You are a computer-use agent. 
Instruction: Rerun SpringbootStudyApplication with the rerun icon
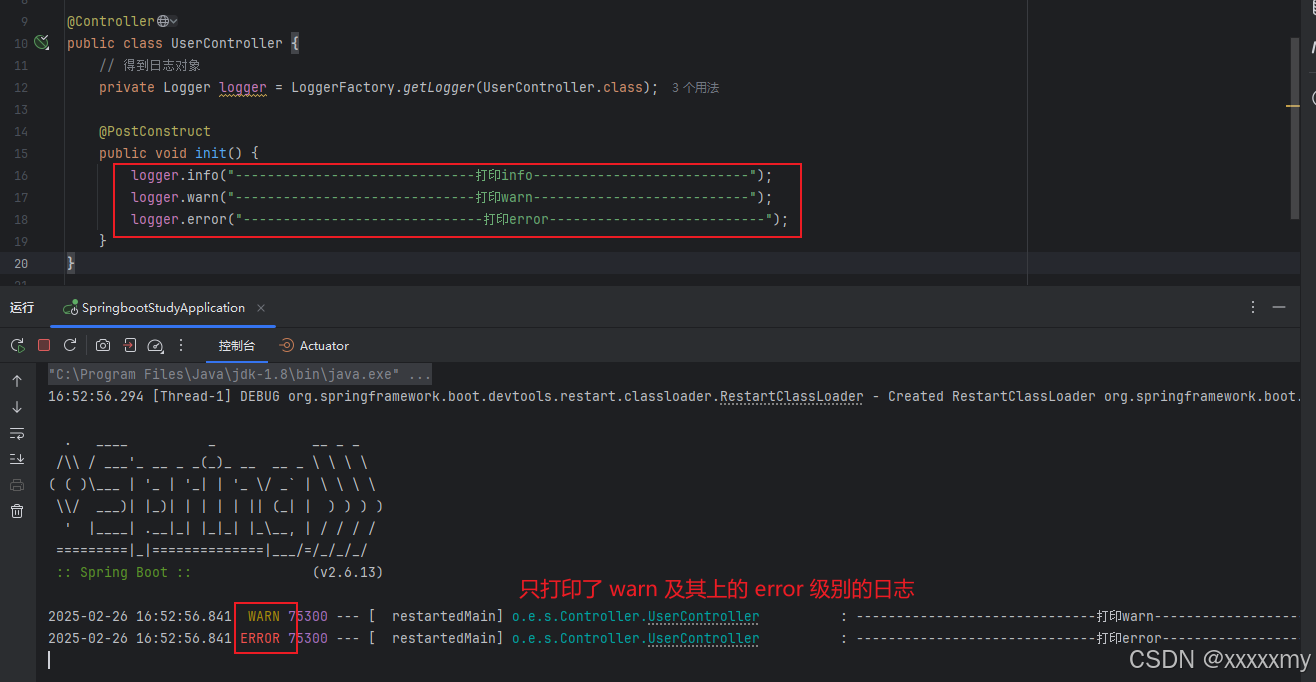click(x=18, y=345)
